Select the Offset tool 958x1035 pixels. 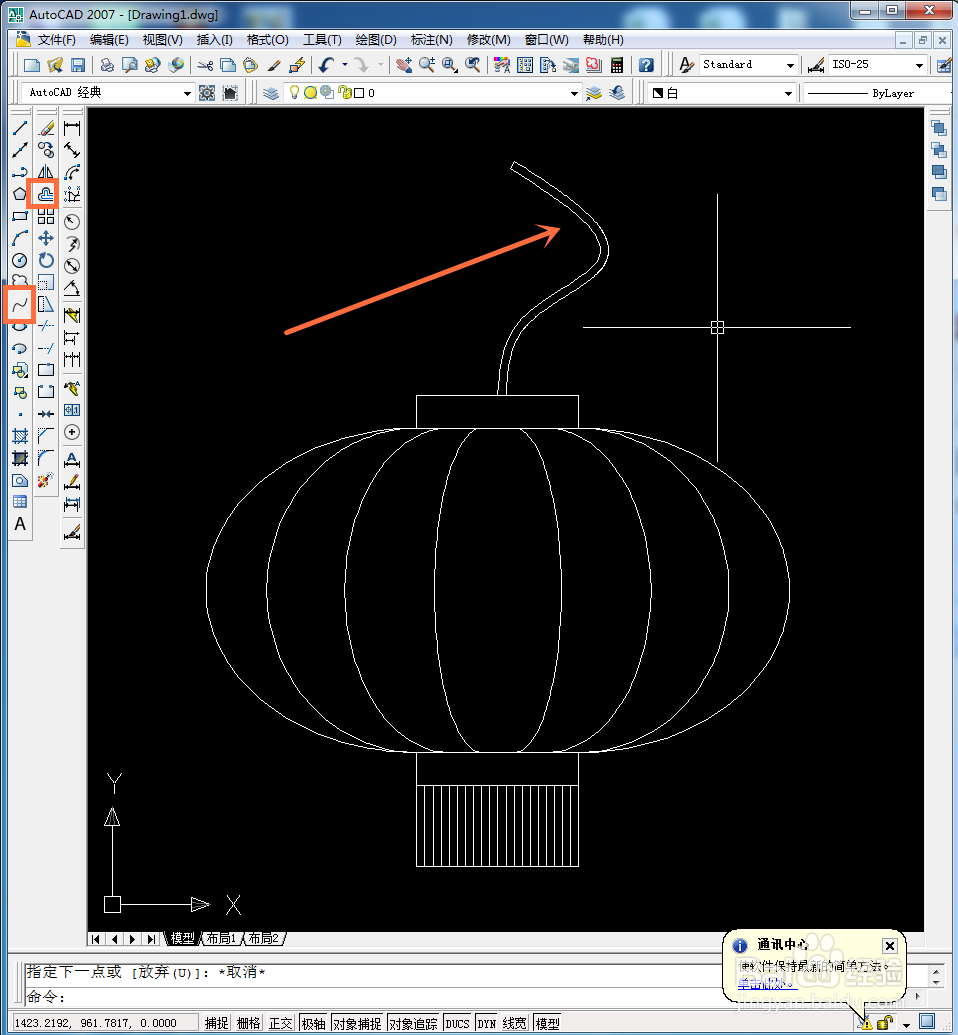(x=46, y=194)
